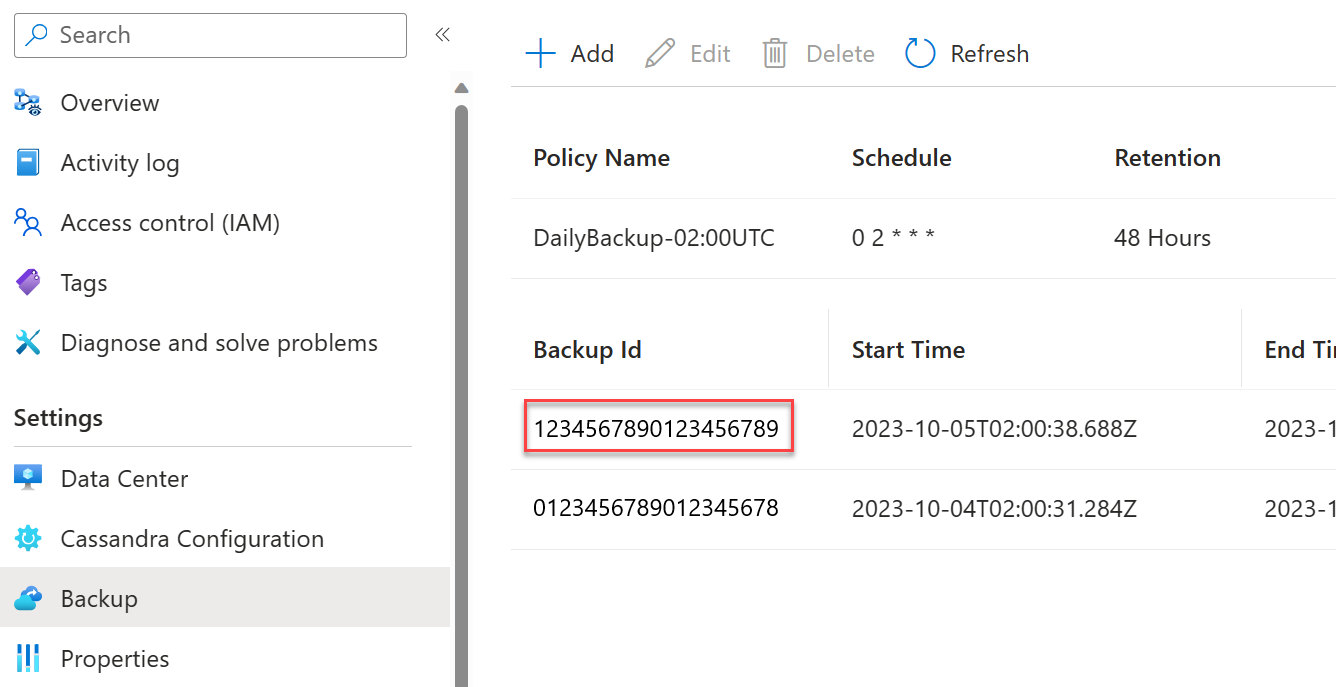The image size is (1336, 687).
Task: Select backup Id 1234567890123456789
Action: click(x=656, y=429)
